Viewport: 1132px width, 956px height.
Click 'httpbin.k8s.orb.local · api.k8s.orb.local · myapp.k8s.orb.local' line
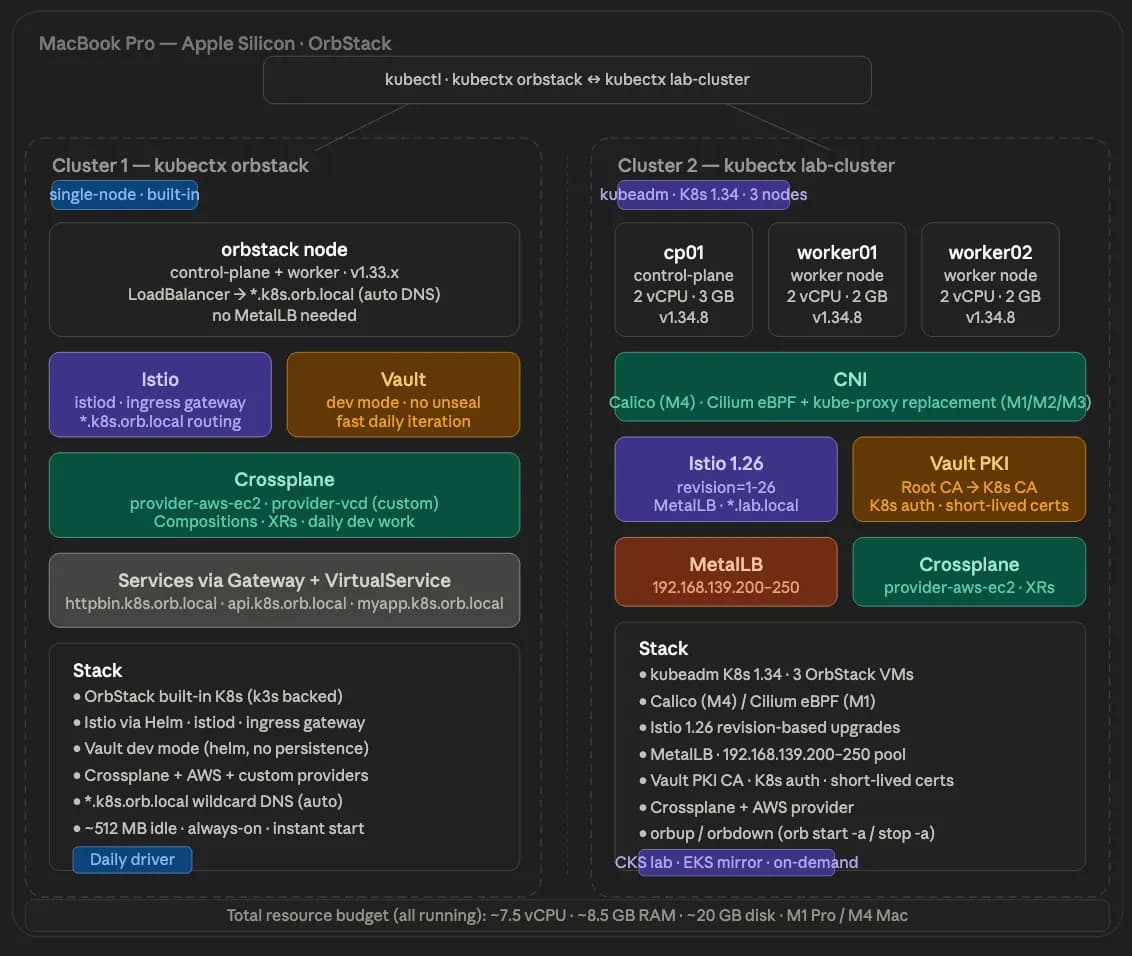tap(284, 604)
